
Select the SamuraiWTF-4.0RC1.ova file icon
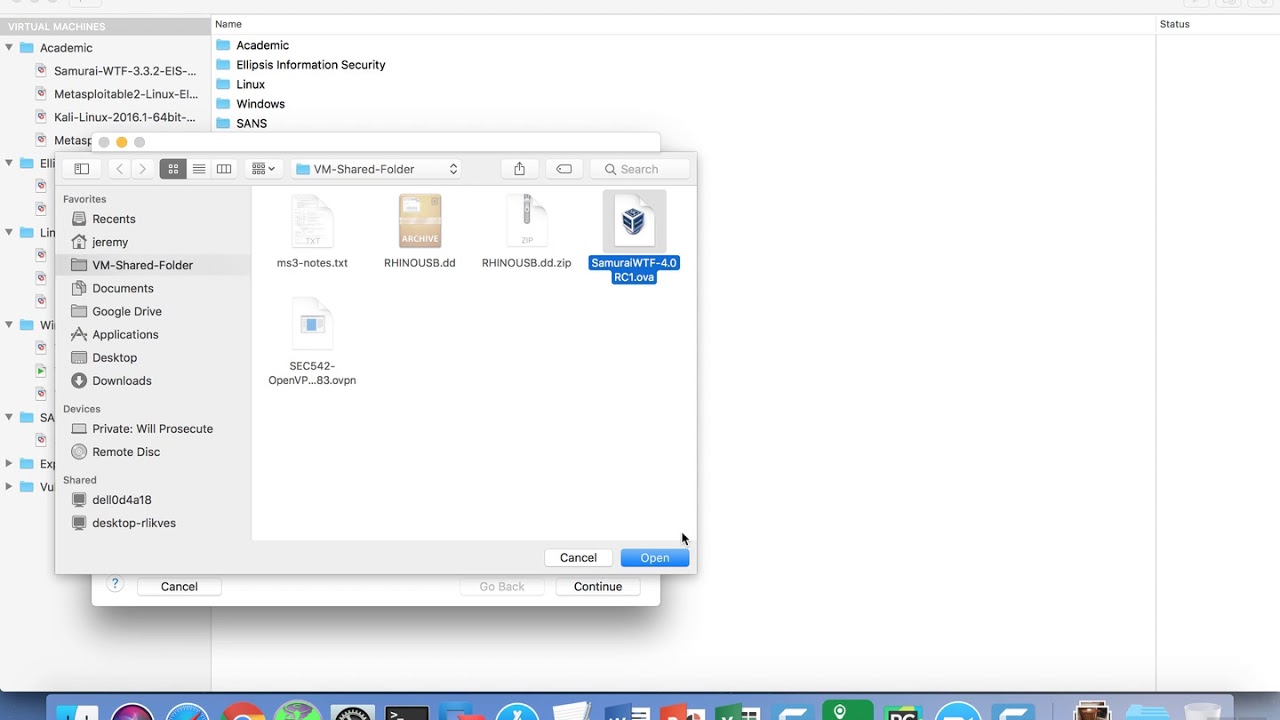click(x=634, y=221)
